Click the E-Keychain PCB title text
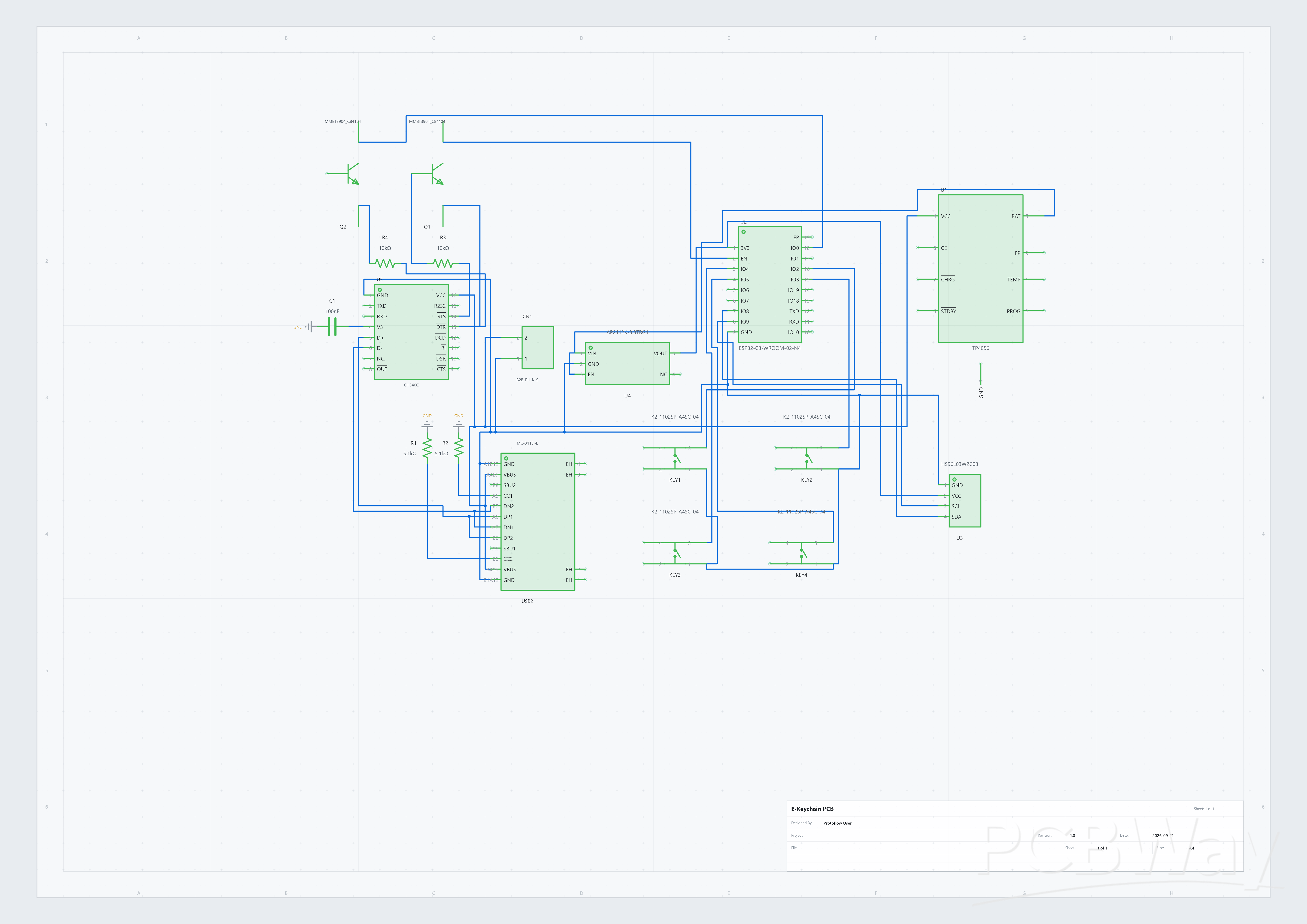Viewport: 1307px width, 924px height. point(812,809)
